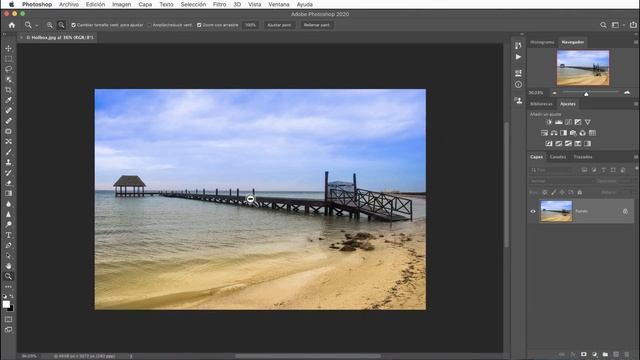Select the Lasso tool
The width and height of the screenshot is (640, 360).
8,69
